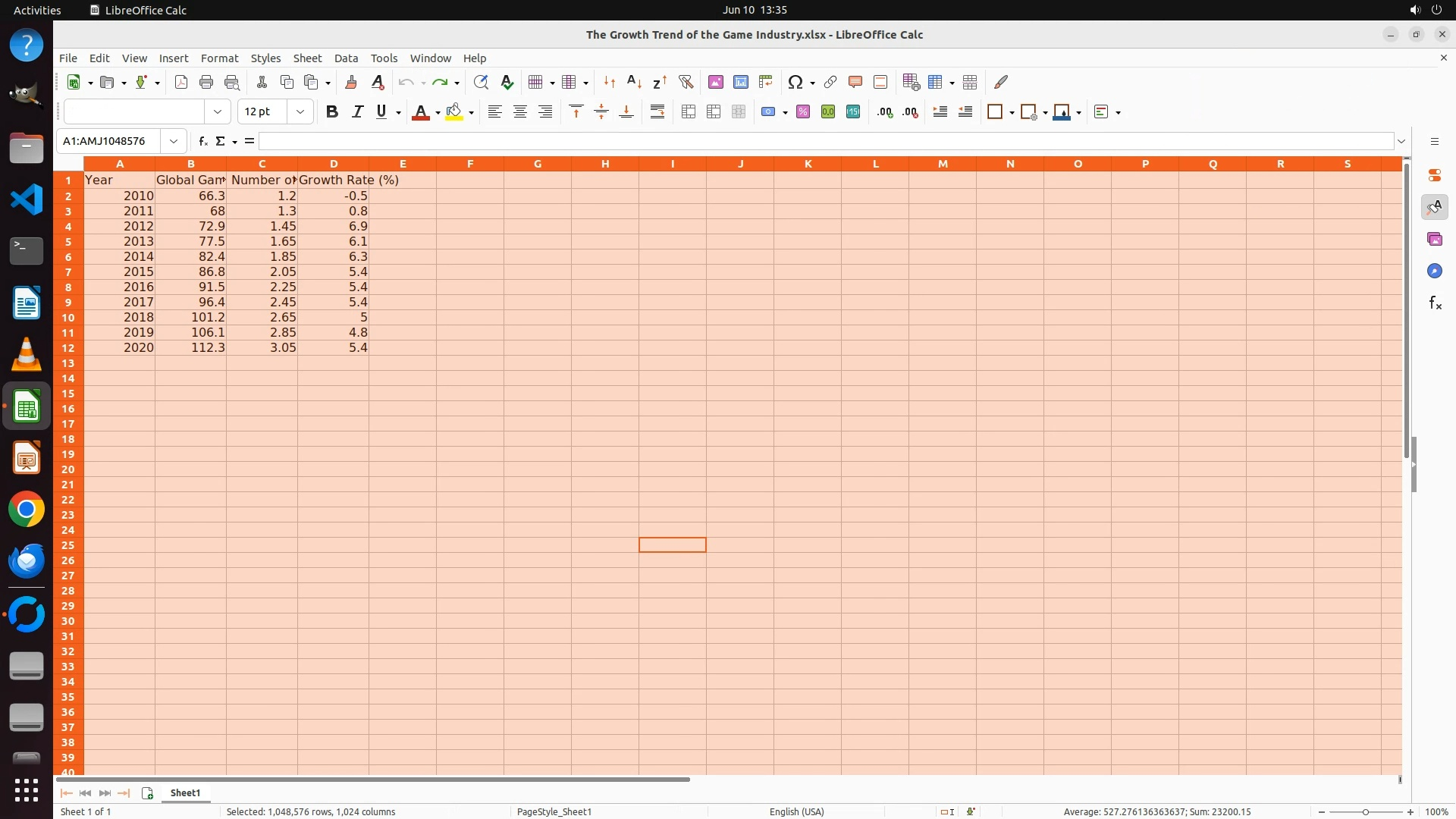Open the font size dropdown
Image resolution: width=1456 pixels, height=819 pixels.
tap(300, 112)
